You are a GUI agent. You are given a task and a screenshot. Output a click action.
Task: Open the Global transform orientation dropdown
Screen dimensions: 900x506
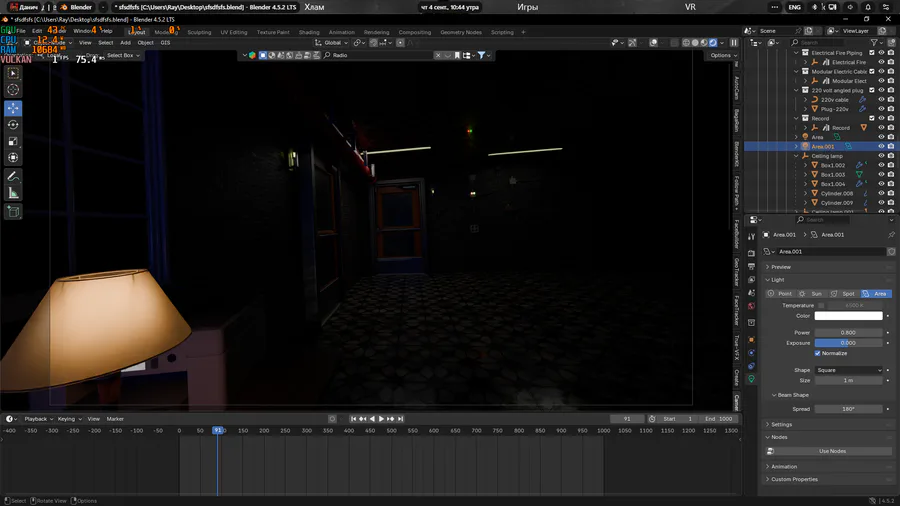(332, 42)
